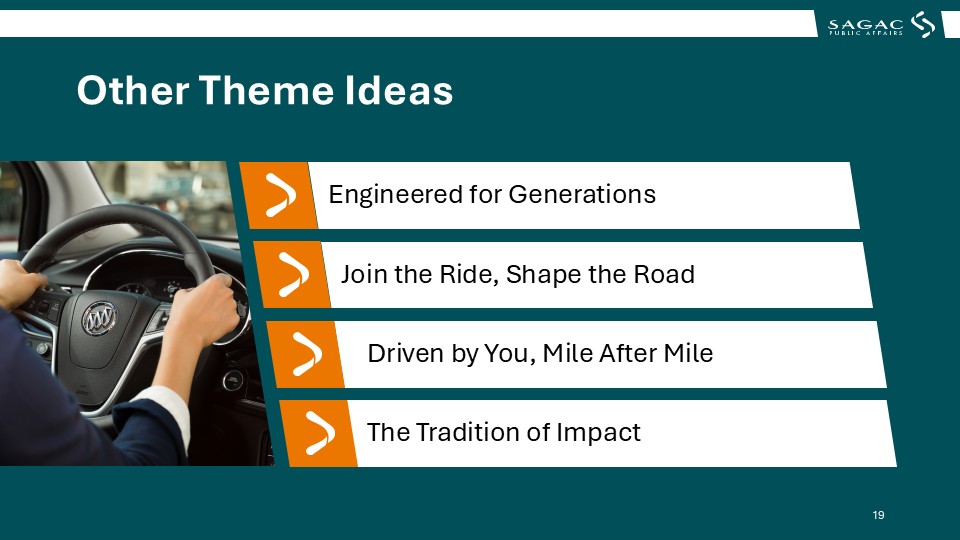Select the arrow icon beside The Tradition of Impact
The image size is (960, 540).
tap(320, 433)
